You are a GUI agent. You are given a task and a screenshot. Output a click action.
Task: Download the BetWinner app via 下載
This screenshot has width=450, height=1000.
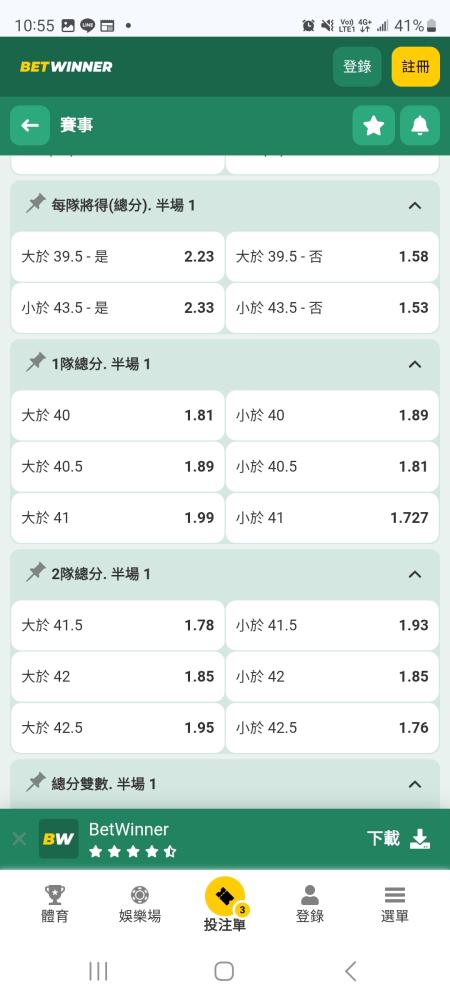pyautogui.click(x=399, y=839)
